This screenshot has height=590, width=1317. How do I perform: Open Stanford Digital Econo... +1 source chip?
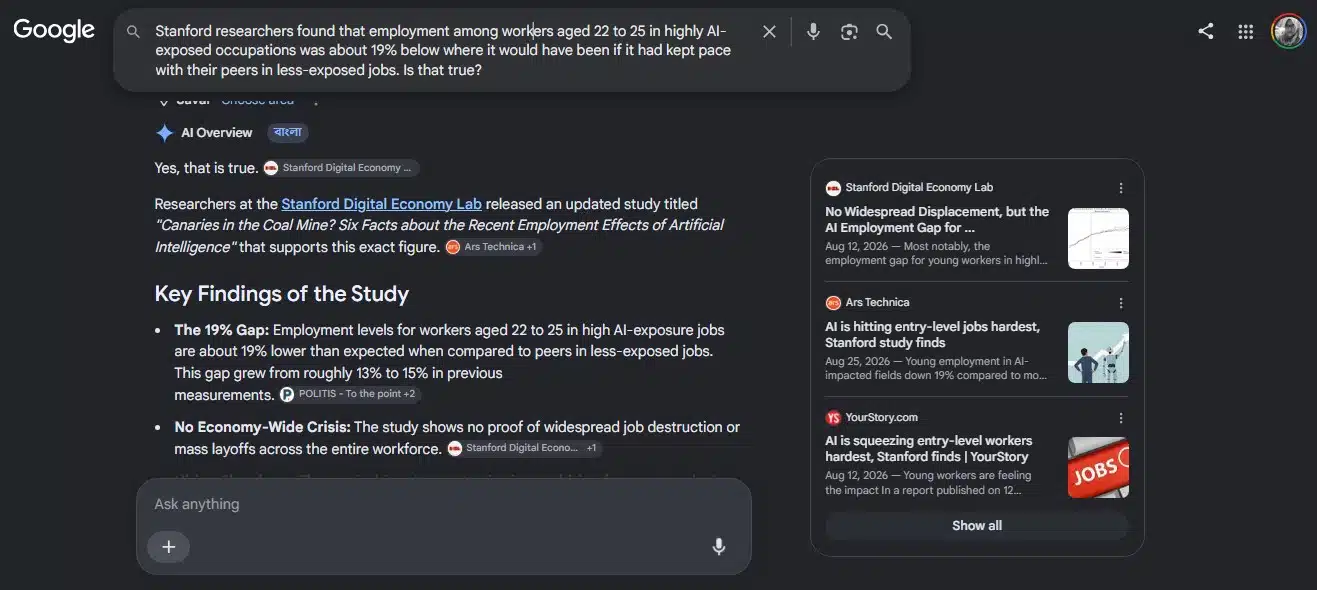(x=524, y=448)
